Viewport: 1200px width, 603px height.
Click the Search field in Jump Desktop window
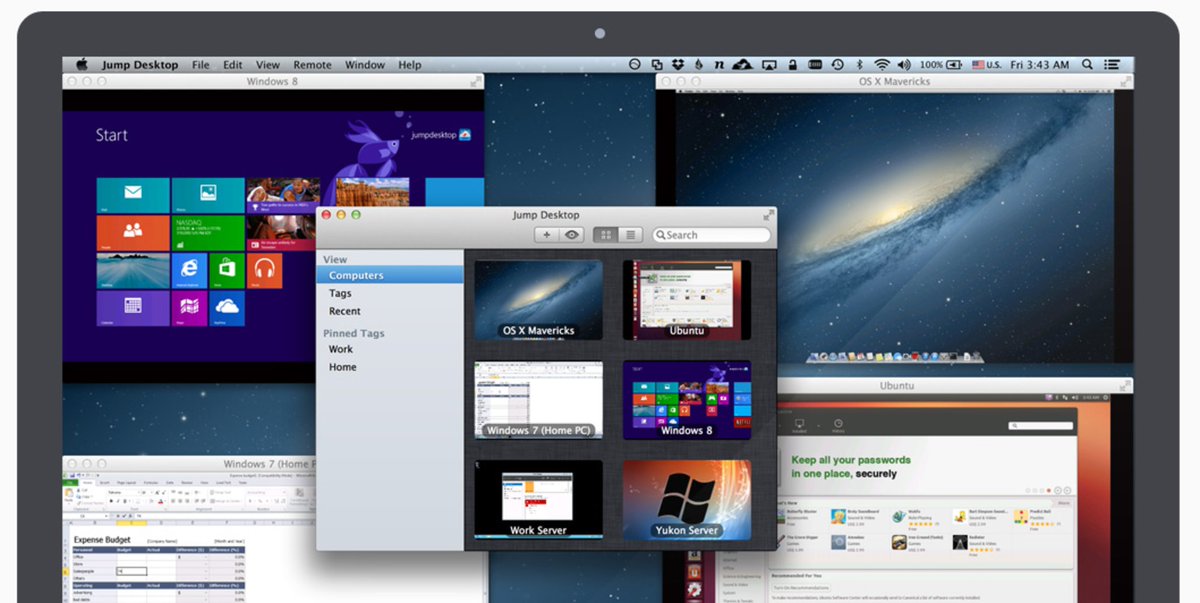[x=712, y=235]
